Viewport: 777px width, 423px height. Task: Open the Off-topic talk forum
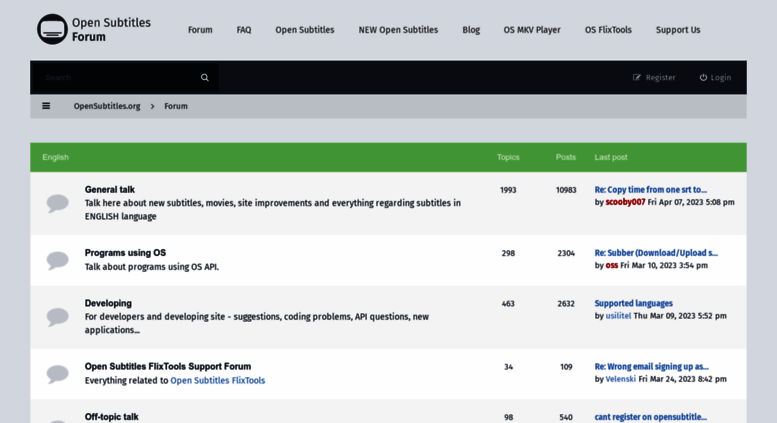pyautogui.click(x=111, y=417)
